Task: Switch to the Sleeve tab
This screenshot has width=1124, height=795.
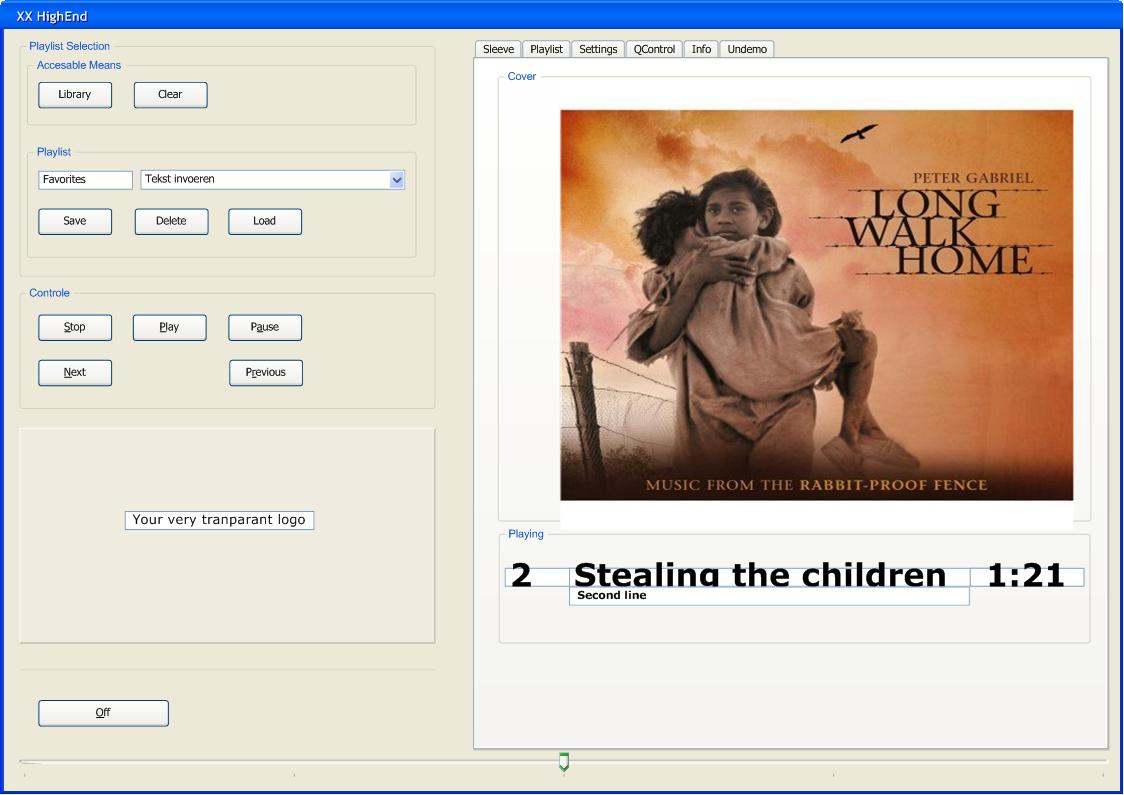Action: (498, 49)
